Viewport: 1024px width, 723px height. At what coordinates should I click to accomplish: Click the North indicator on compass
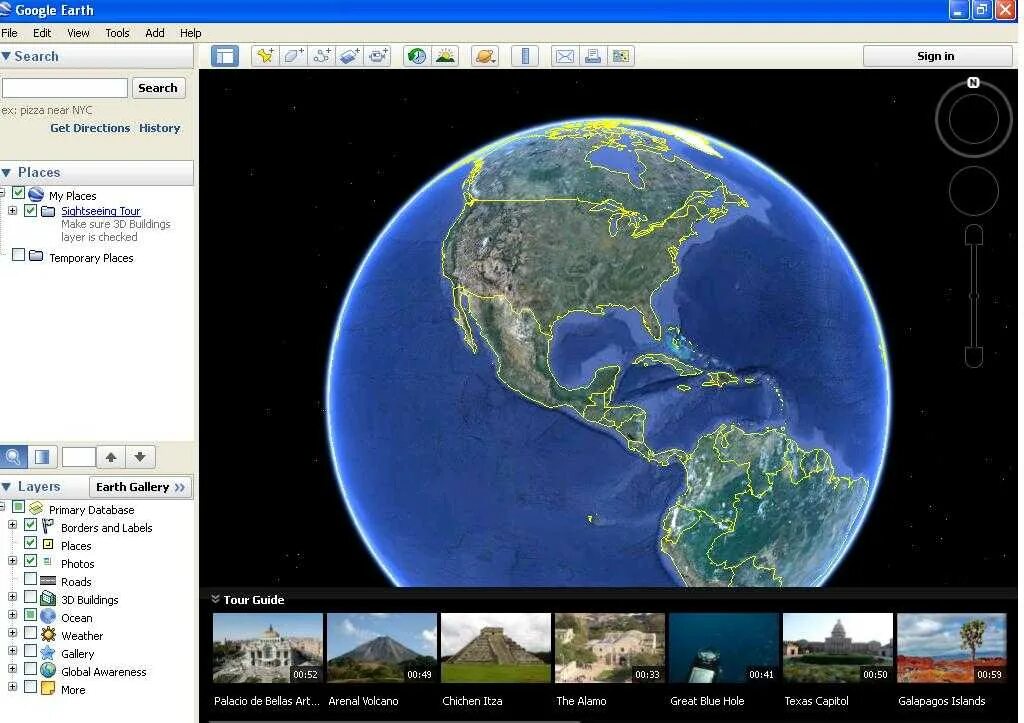(973, 82)
